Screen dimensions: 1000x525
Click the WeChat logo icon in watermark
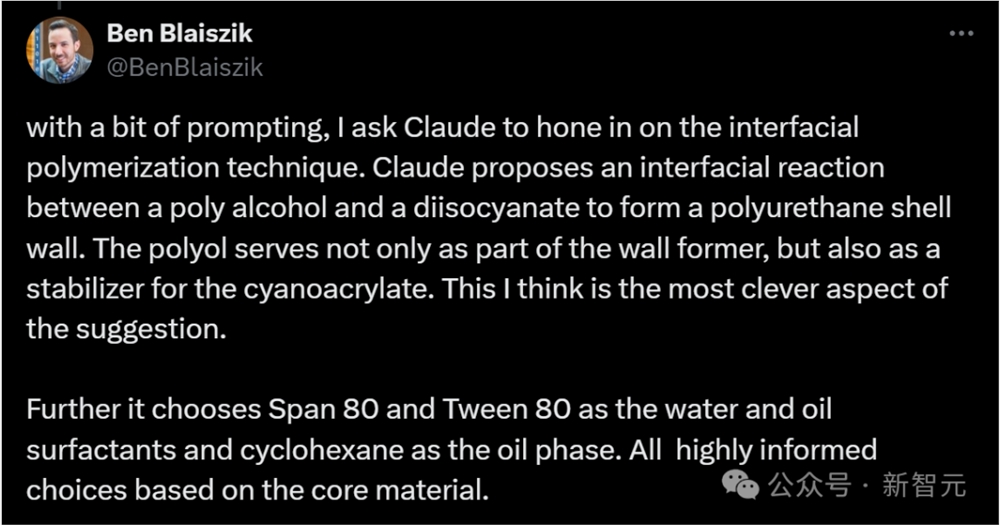[740, 484]
